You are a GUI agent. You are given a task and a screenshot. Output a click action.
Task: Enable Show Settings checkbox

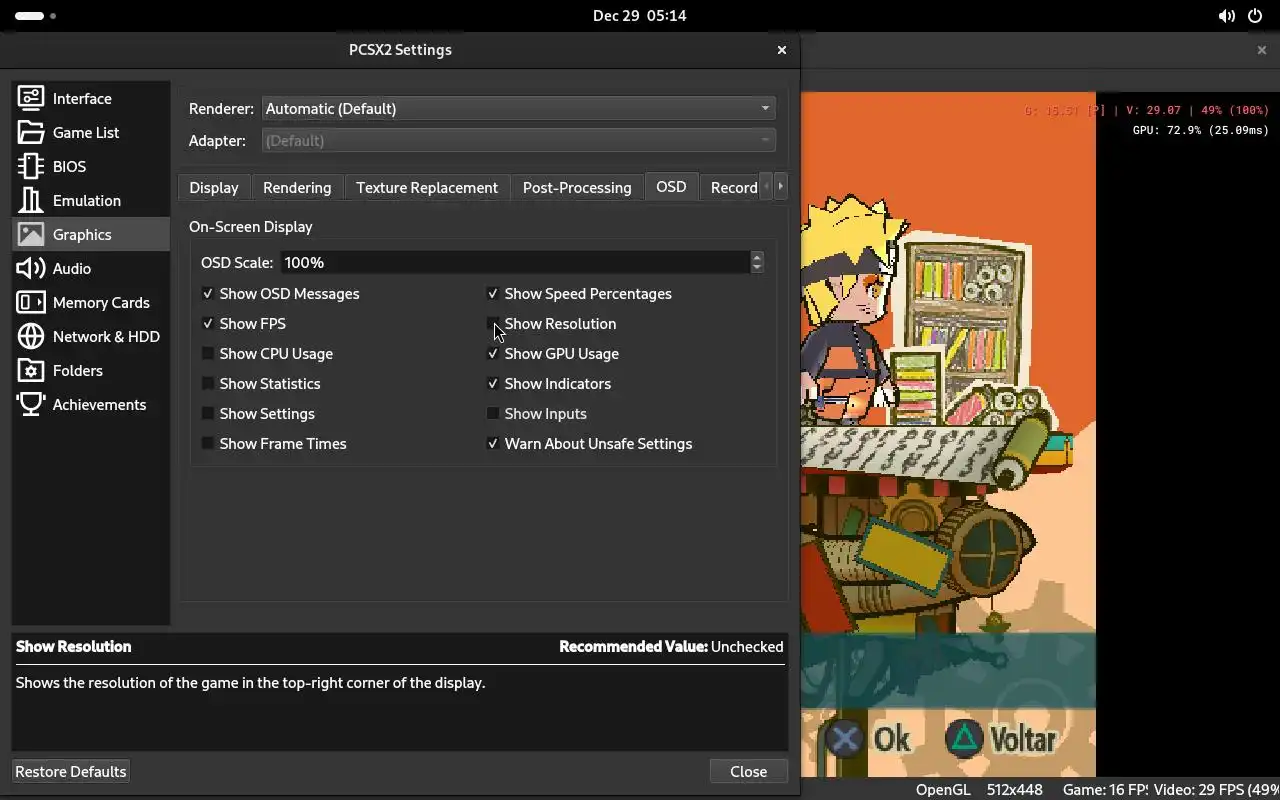click(x=208, y=414)
